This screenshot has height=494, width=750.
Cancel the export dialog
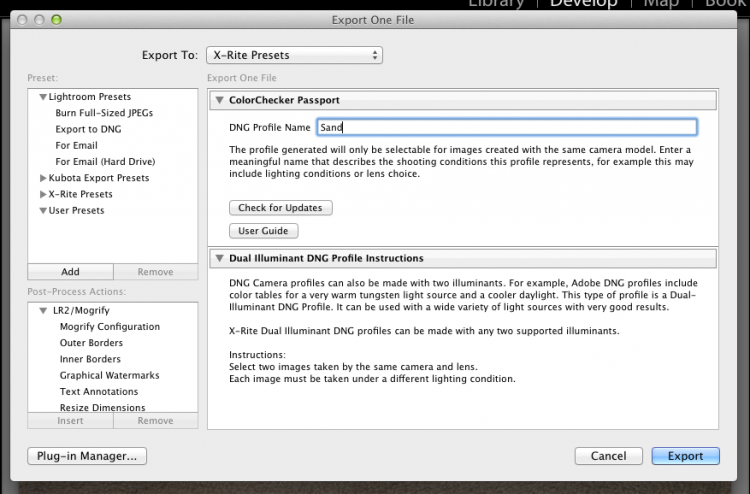tap(608, 456)
